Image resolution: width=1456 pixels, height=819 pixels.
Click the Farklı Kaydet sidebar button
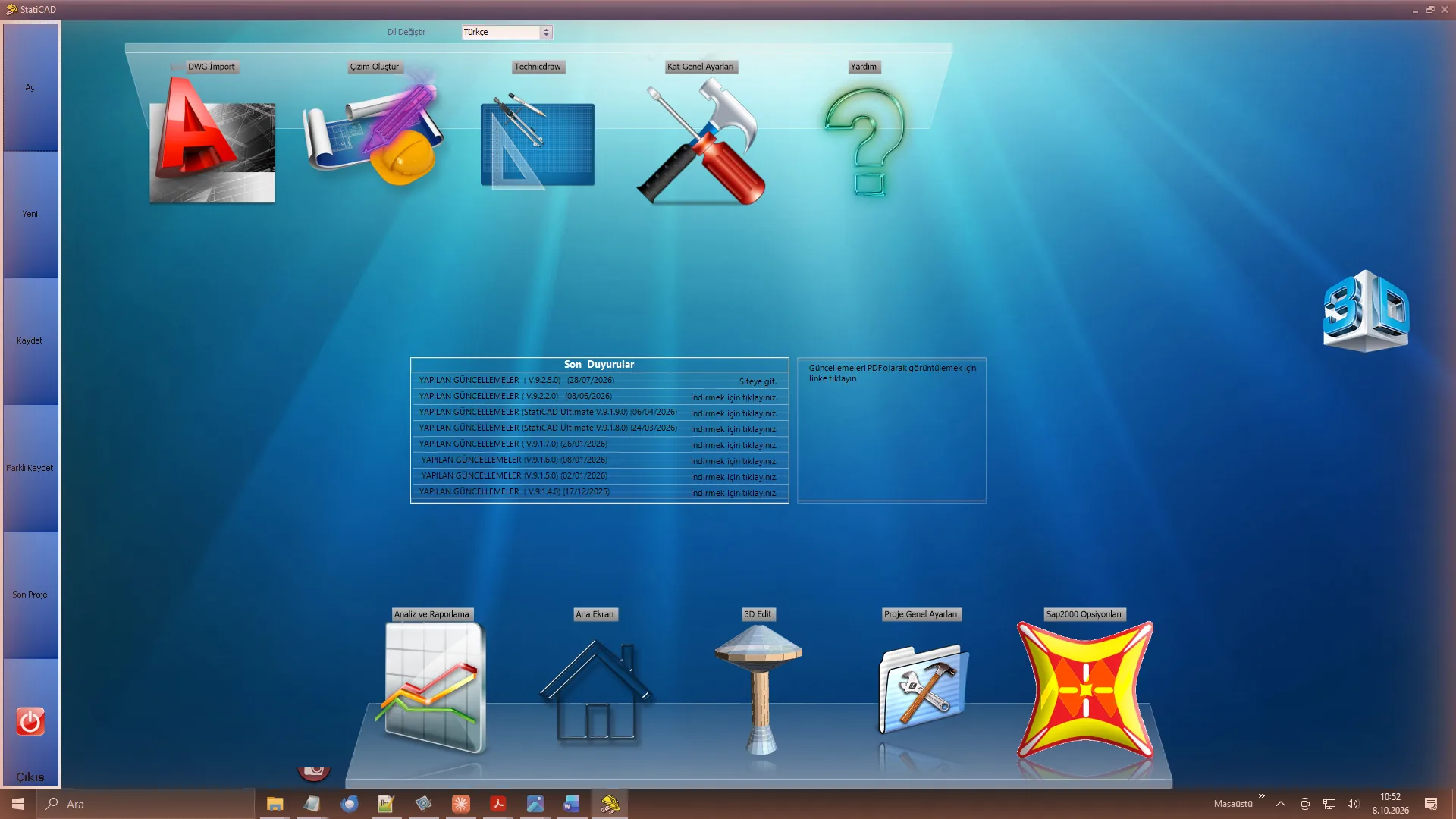point(30,469)
